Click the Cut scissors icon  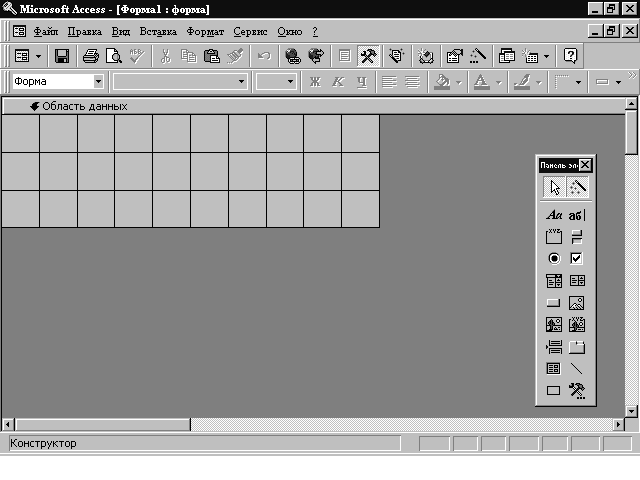[166, 56]
